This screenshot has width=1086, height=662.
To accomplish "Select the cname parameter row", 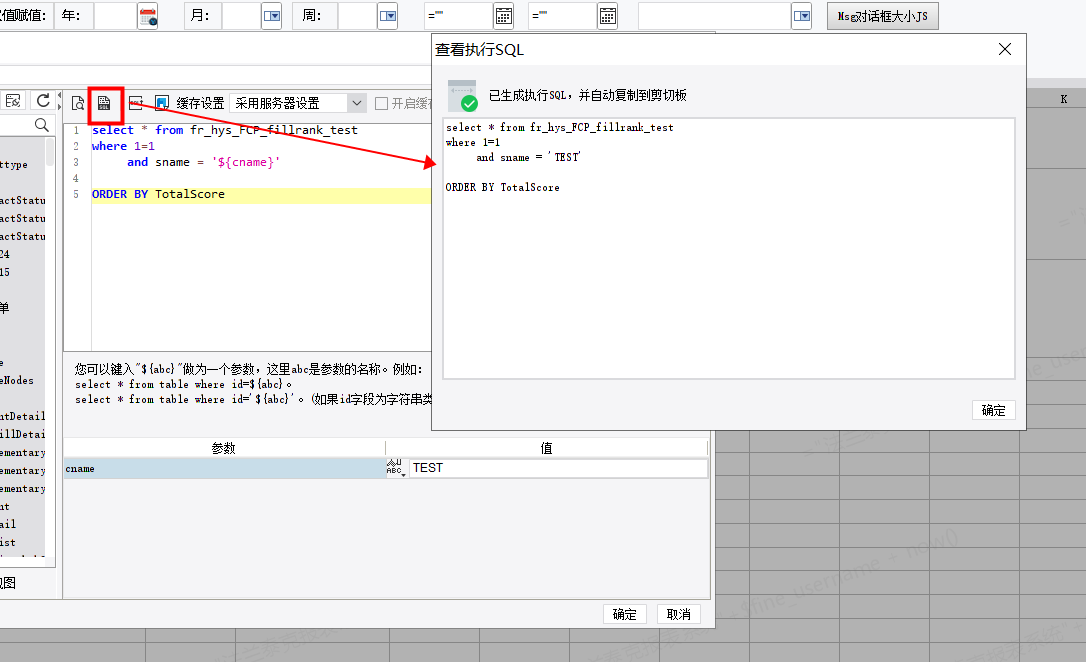I will tap(224, 469).
